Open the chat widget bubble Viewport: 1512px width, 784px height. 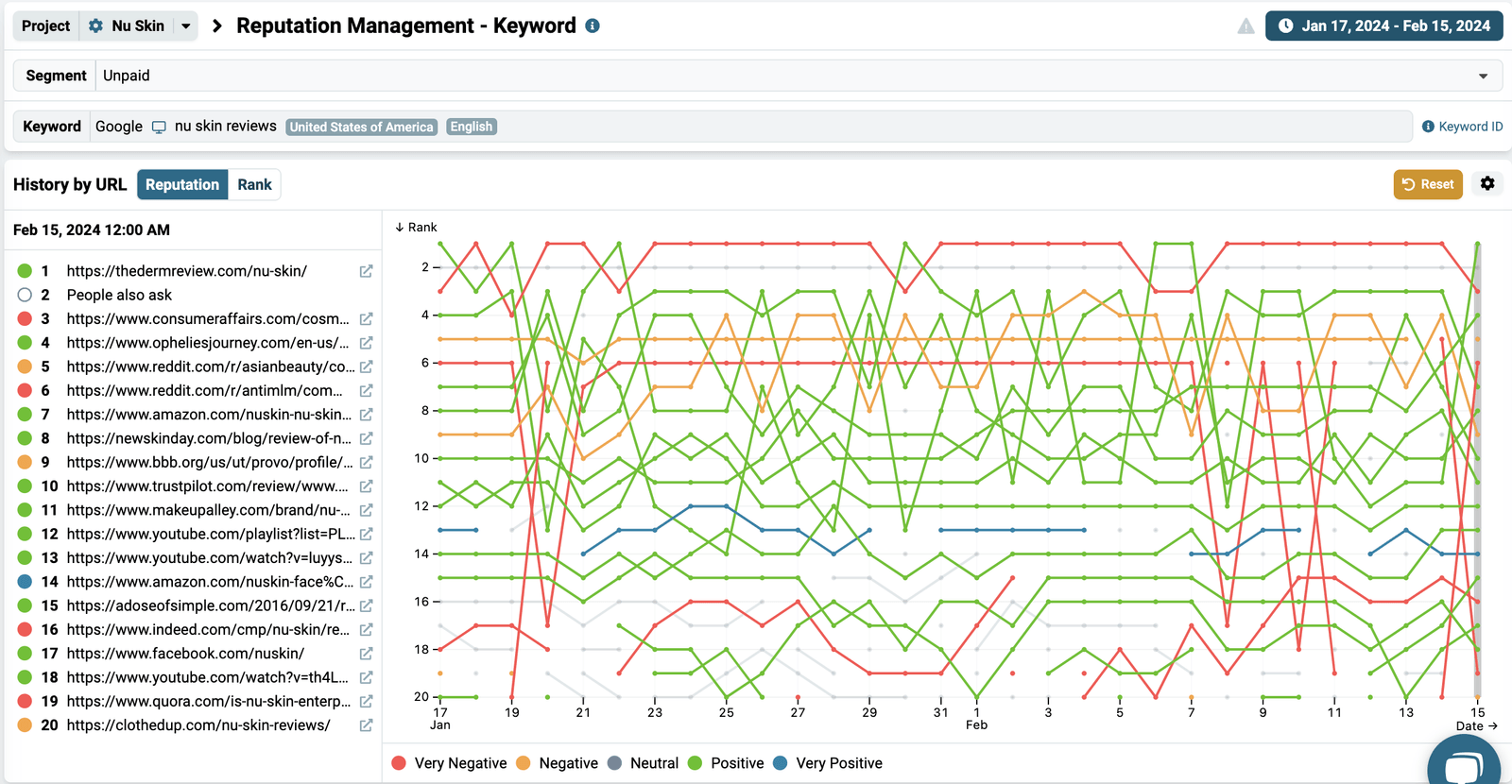pyautogui.click(x=1464, y=763)
